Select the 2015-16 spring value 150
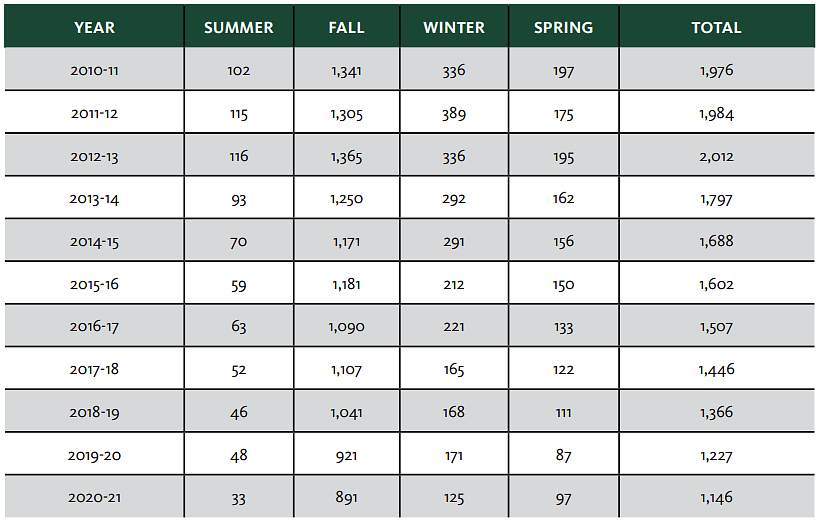This screenshot has width=823, height=526. click(563, 284)
